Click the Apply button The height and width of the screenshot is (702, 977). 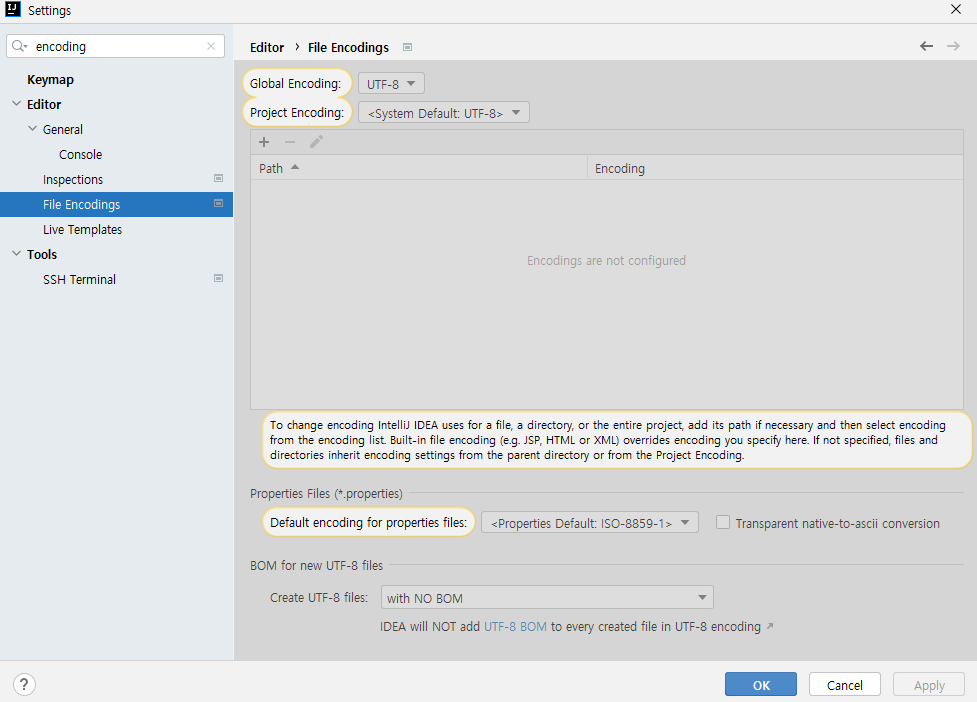click(x=929, y=685)
